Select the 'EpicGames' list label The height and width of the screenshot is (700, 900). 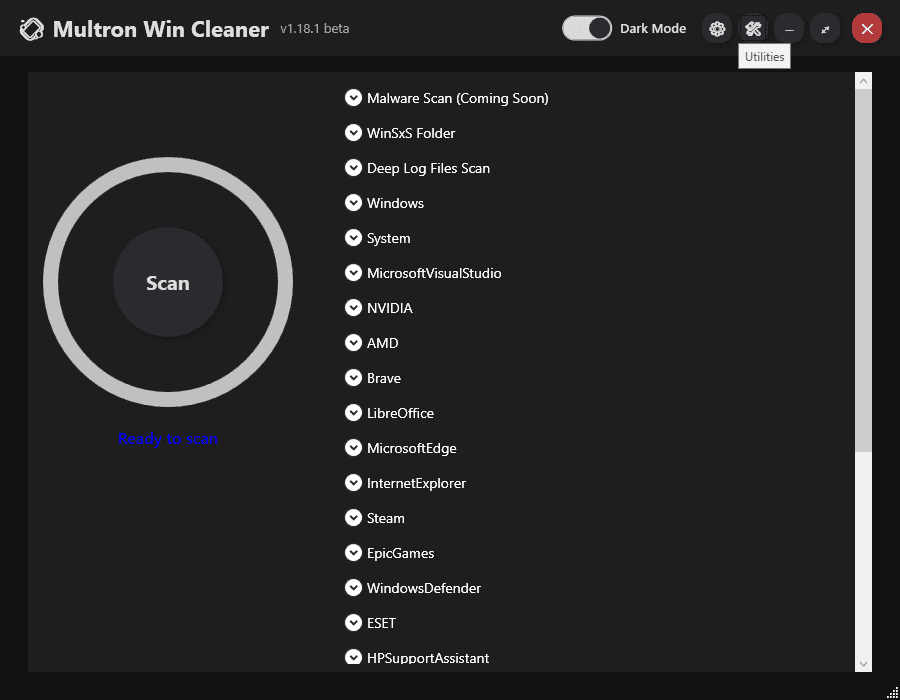point(401,554)
